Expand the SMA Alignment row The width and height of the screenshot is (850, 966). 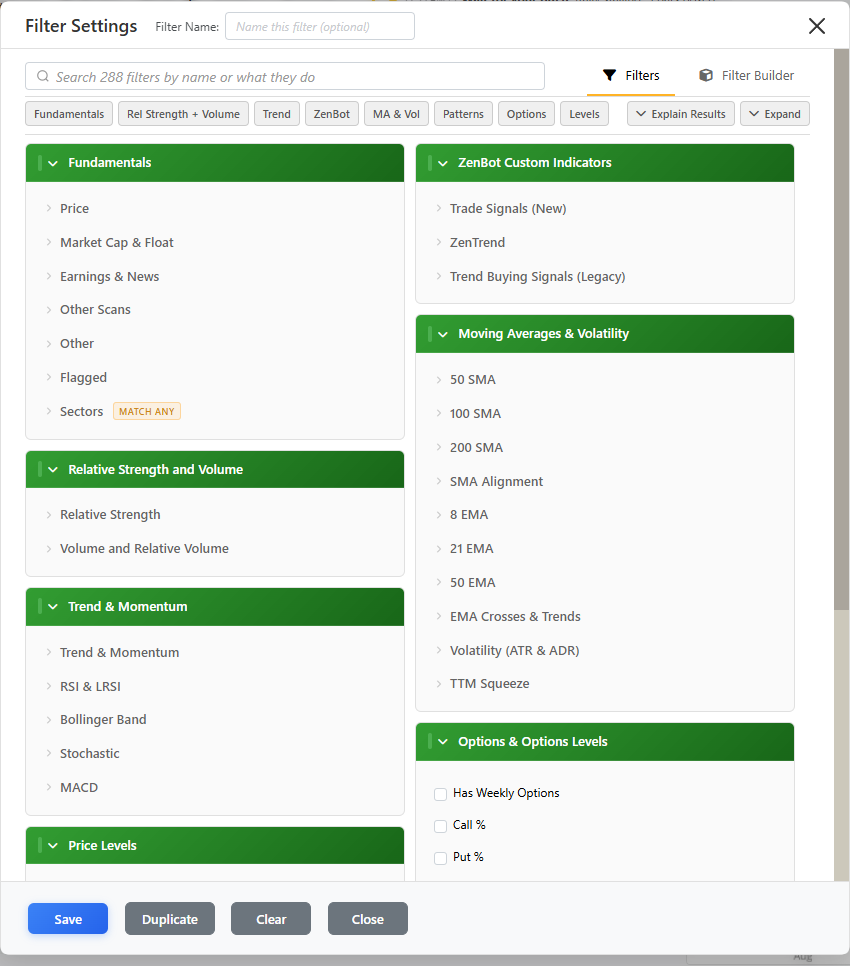605,481
